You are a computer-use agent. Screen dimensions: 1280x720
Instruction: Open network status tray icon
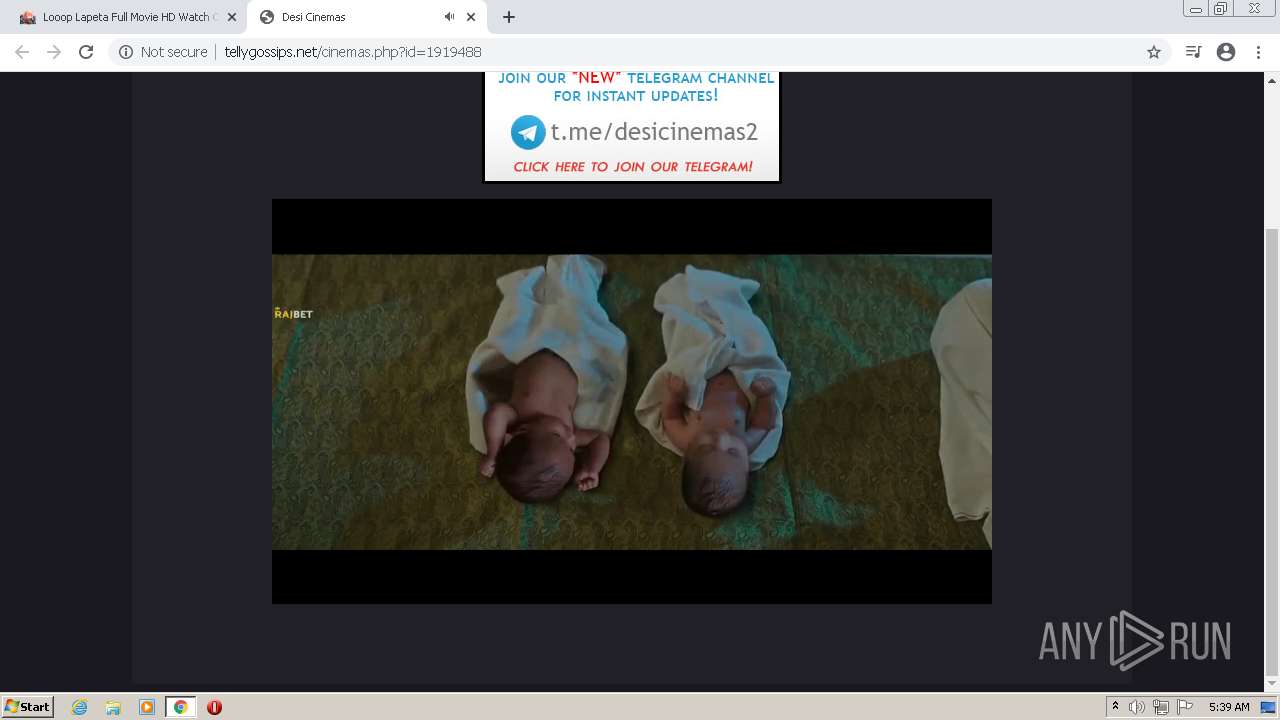tap(1161, 707)
